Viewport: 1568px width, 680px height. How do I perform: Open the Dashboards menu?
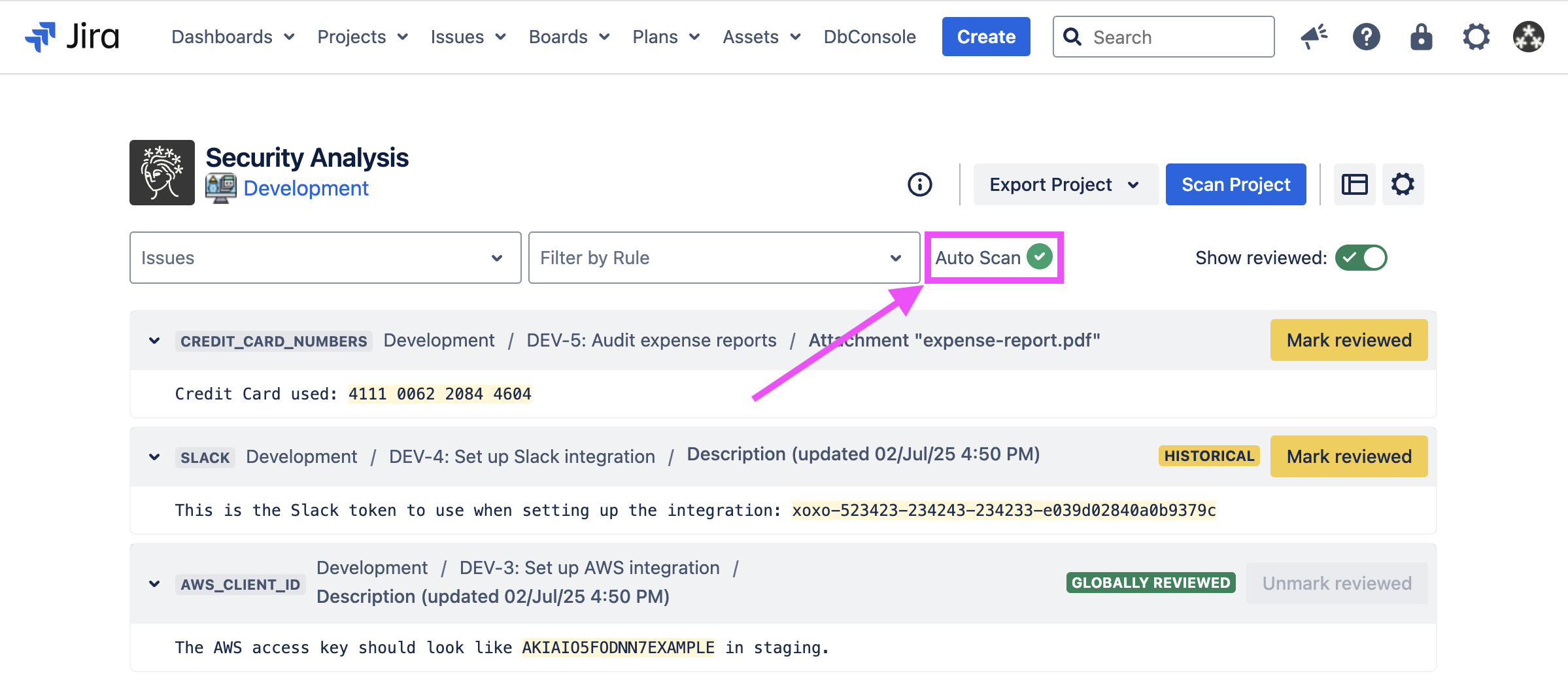[x=232, y=37]
